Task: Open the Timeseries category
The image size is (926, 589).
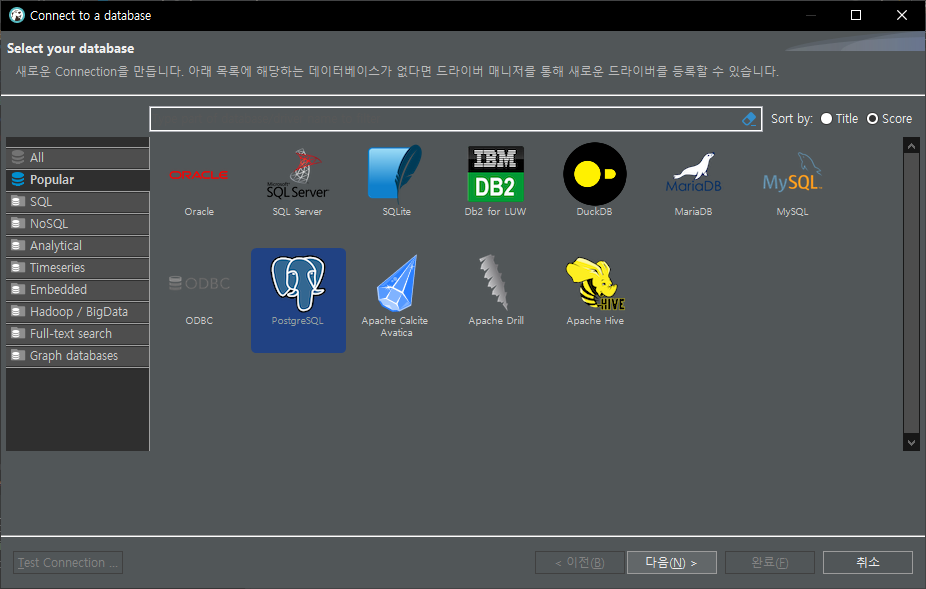Action: click(77, 268)
